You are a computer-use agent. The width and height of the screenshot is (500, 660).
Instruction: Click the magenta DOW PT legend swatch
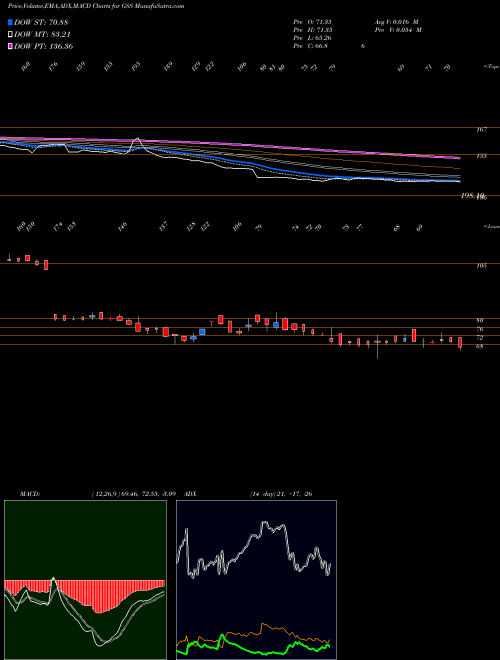click(11, 46)
